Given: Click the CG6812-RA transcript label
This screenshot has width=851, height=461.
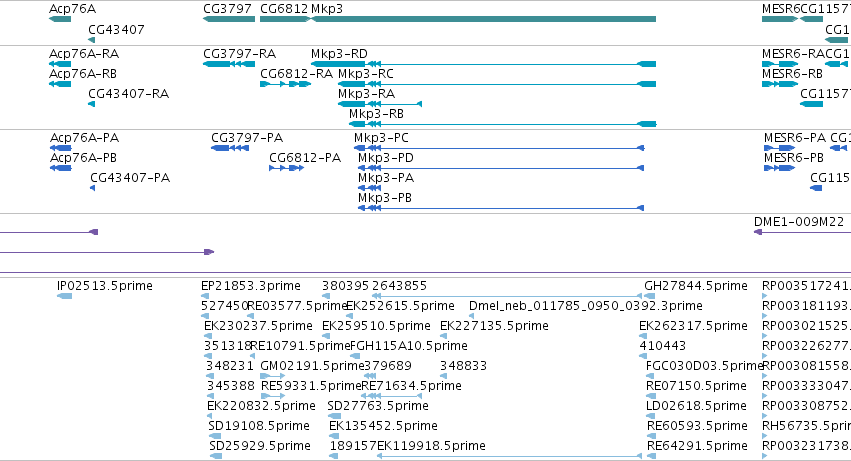Looking at the screenshot, I should 296,74.
